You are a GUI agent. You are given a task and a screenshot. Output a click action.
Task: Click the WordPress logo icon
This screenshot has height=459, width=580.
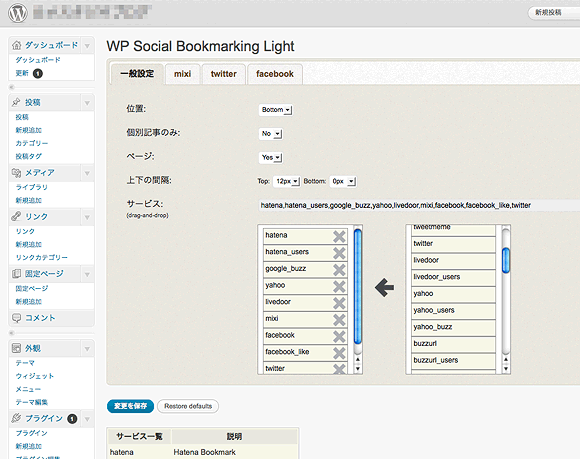point(18,13)
